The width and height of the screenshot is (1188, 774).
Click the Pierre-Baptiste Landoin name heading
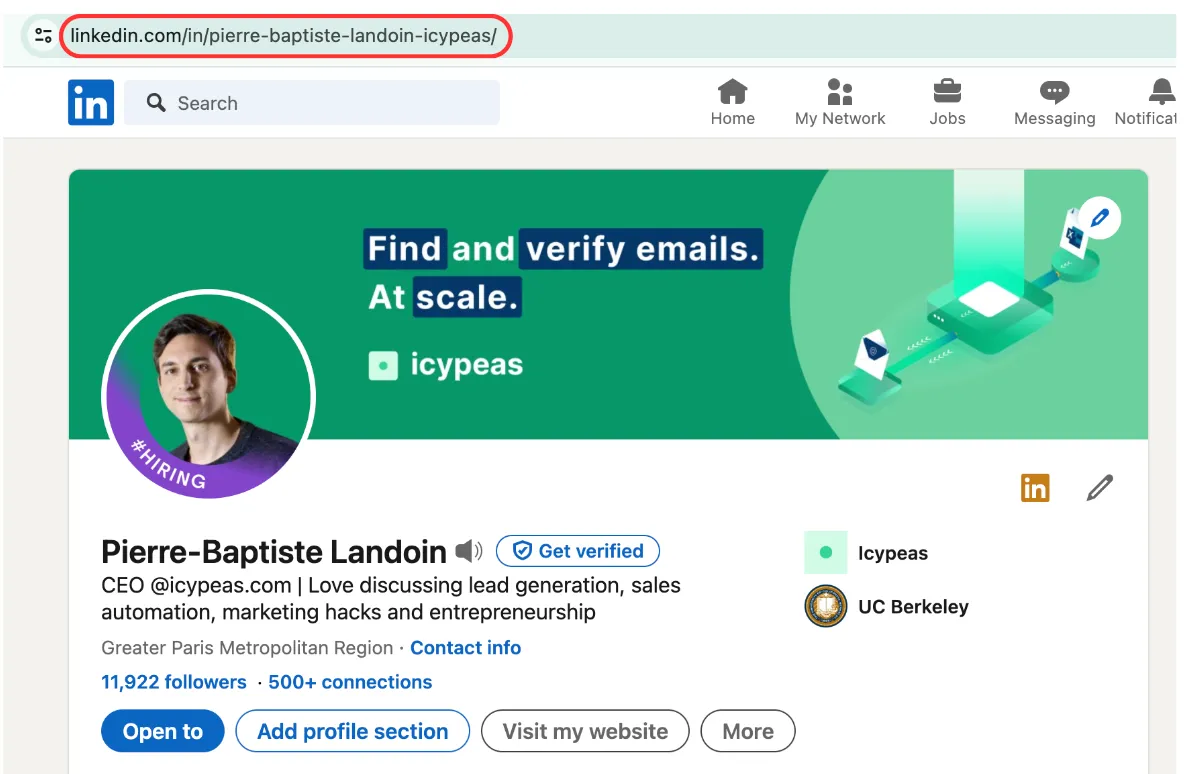[x=274, y=551]
